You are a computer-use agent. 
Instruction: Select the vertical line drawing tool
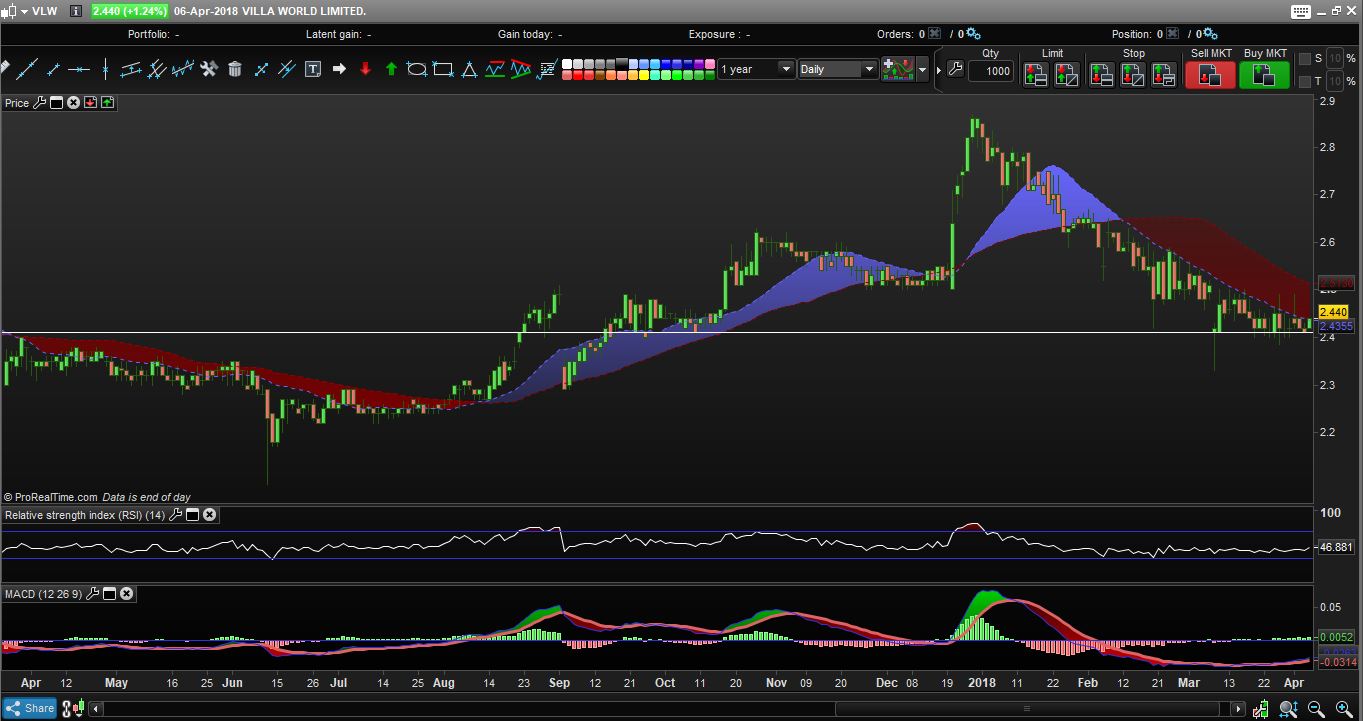105,69
